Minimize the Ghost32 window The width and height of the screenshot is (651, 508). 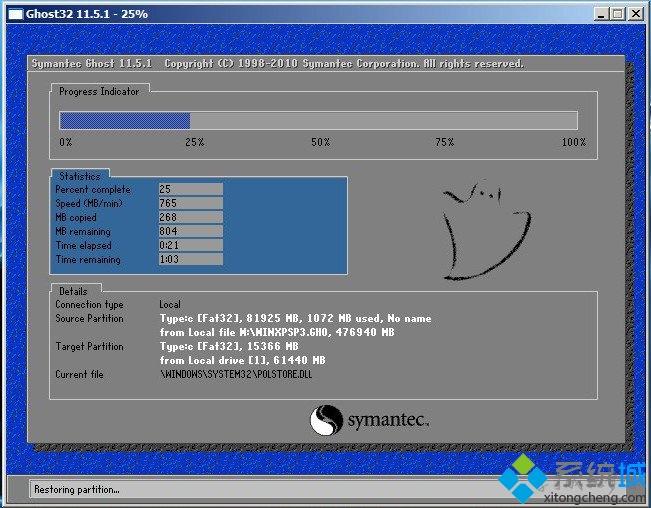pos(601,14)
